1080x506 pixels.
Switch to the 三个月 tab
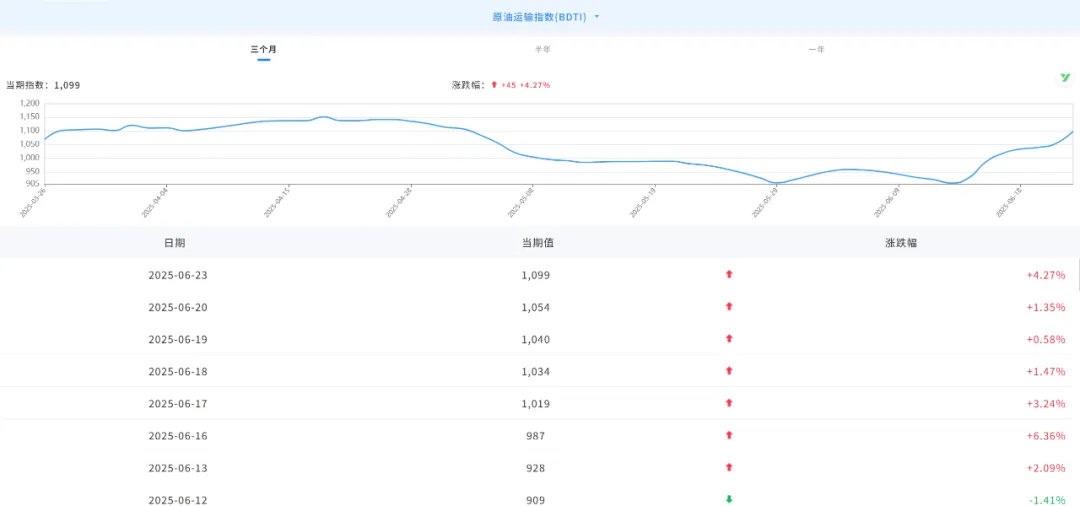tap(263, 49)
